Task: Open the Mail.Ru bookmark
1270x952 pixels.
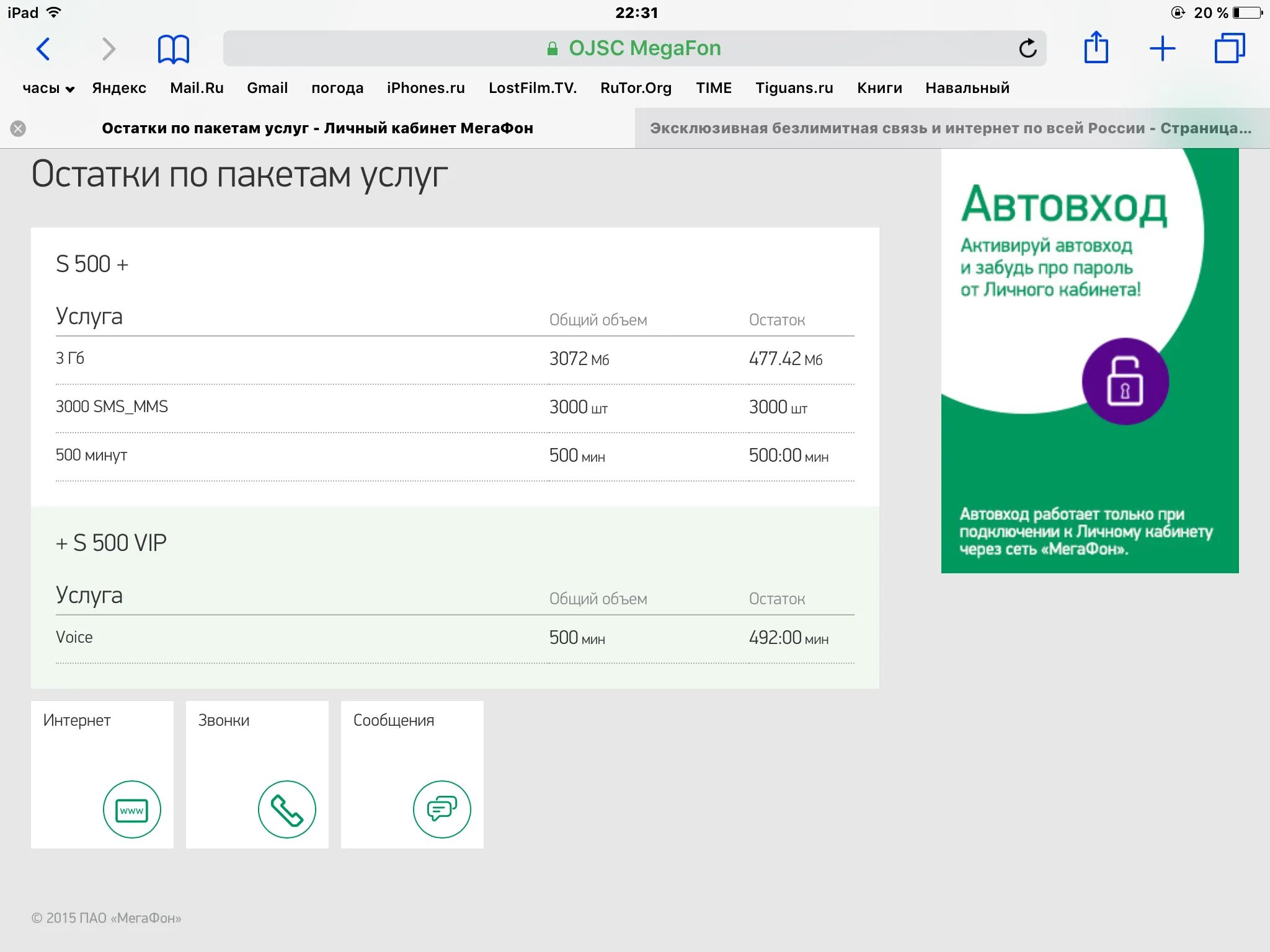Action: tap(197, 88)
